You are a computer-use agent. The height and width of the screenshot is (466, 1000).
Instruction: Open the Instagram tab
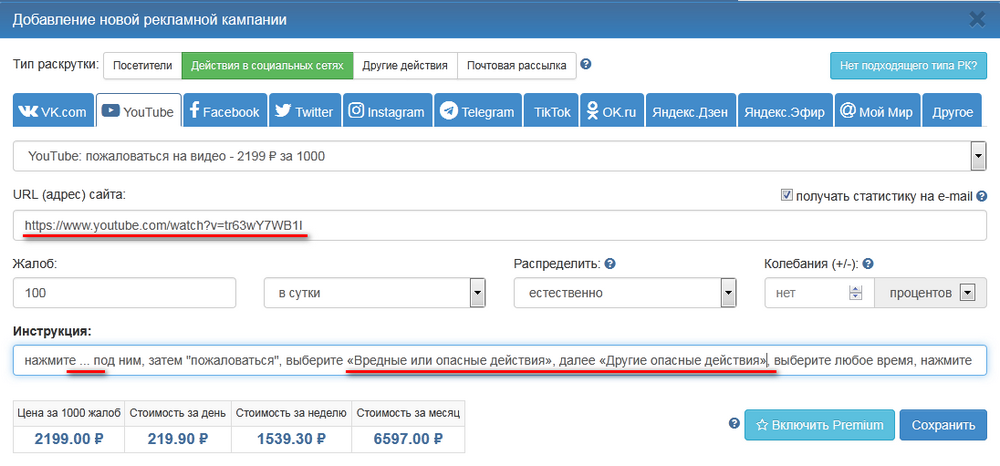[x=386, y=112]
